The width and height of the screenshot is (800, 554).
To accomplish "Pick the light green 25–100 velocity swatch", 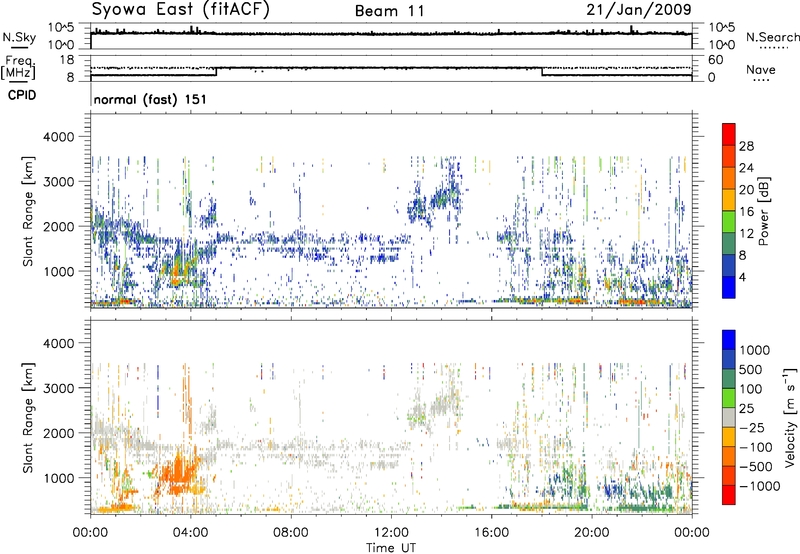I will pos(729,398).
